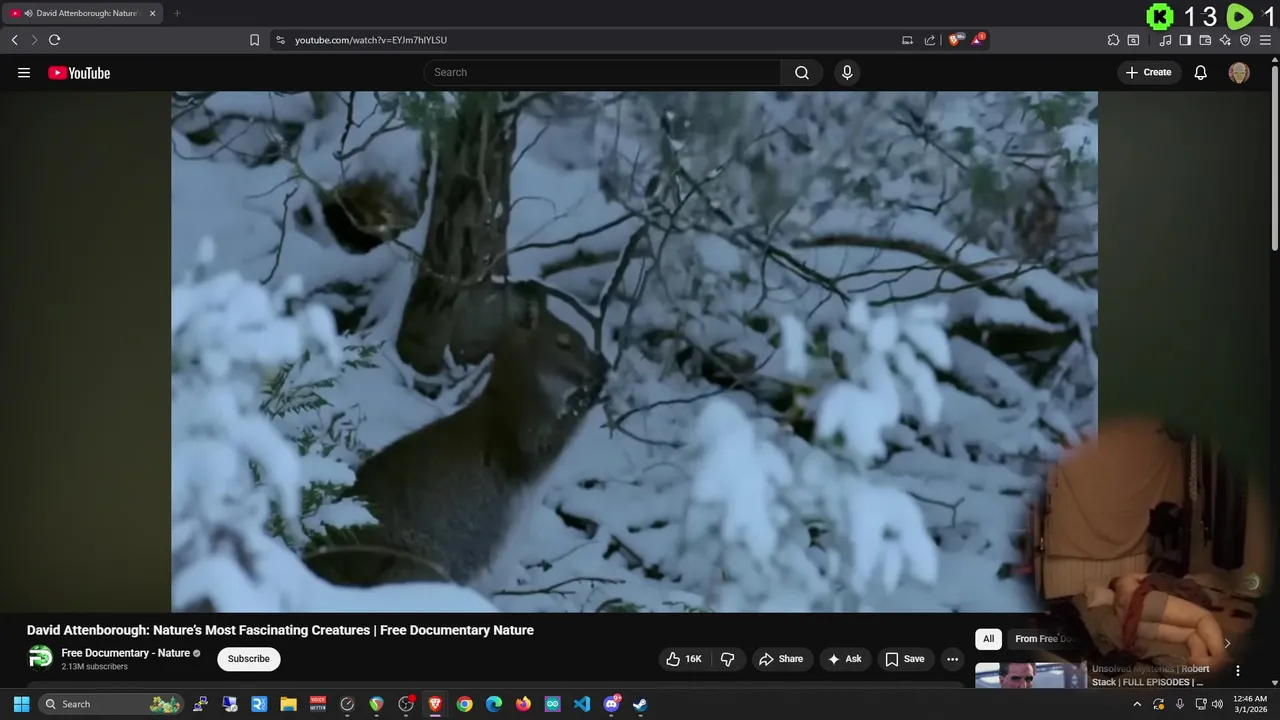The height and width of the screenshot is (720, 1280).
Task: Open Brave Rewards triangle icon
Action: (x=979, y=40)
